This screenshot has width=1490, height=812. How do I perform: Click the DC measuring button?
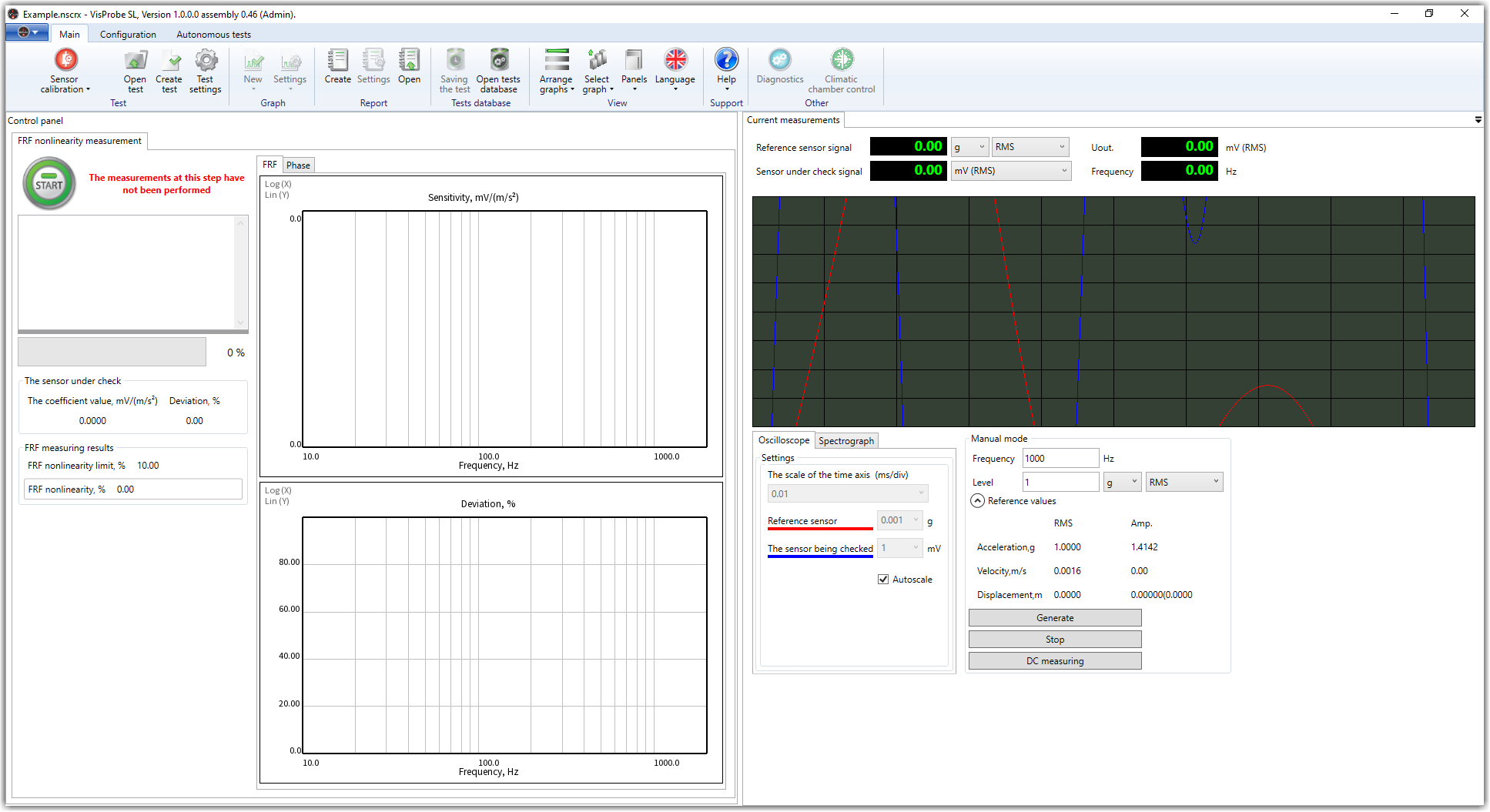pyautogui.click(x=1054, y=661)
